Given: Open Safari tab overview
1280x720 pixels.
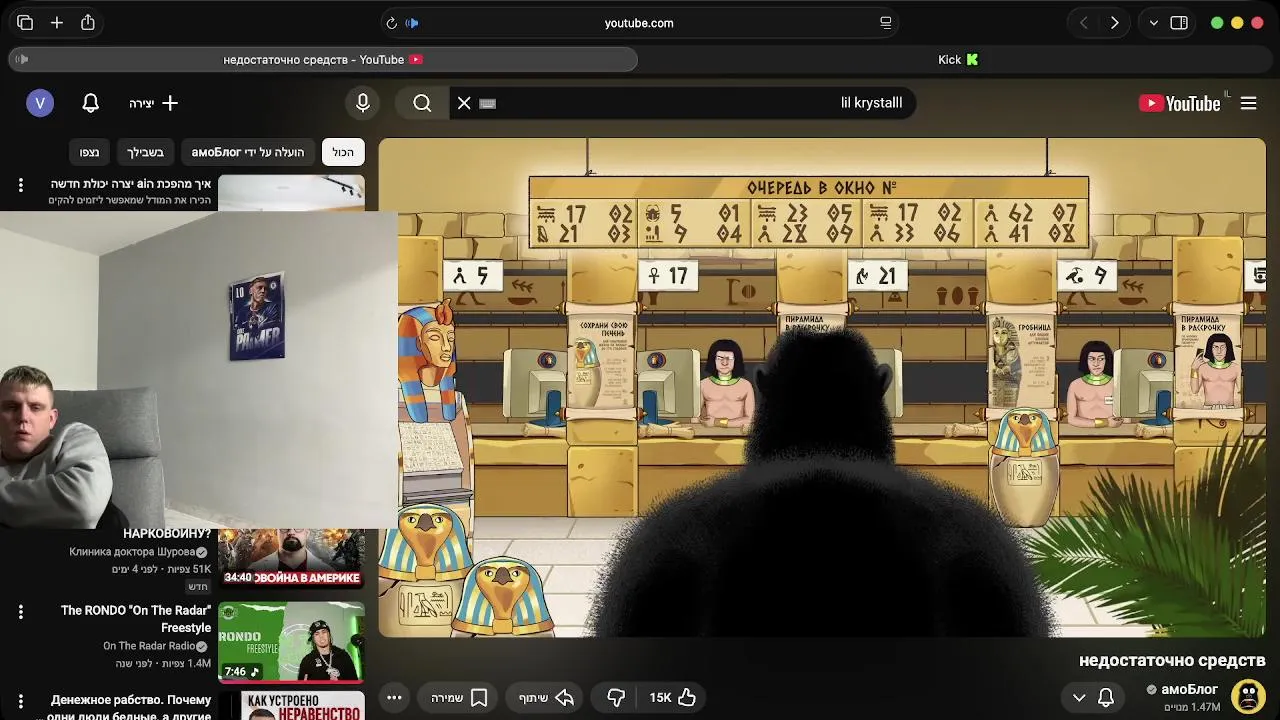Looking at the screenshot, I should [25, 22].
